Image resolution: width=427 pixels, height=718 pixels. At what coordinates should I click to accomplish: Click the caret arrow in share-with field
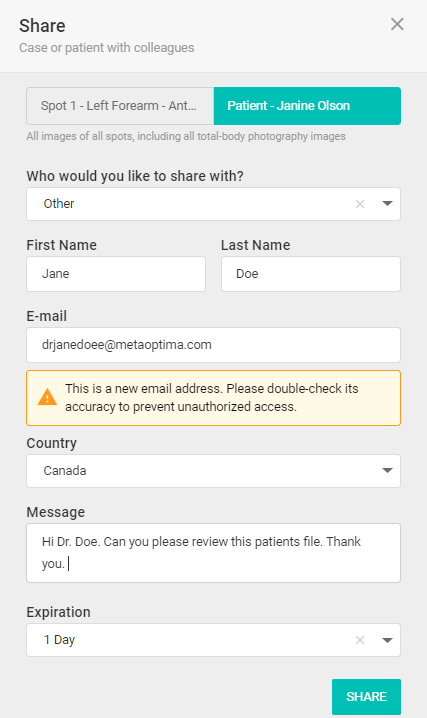[387, 204]
